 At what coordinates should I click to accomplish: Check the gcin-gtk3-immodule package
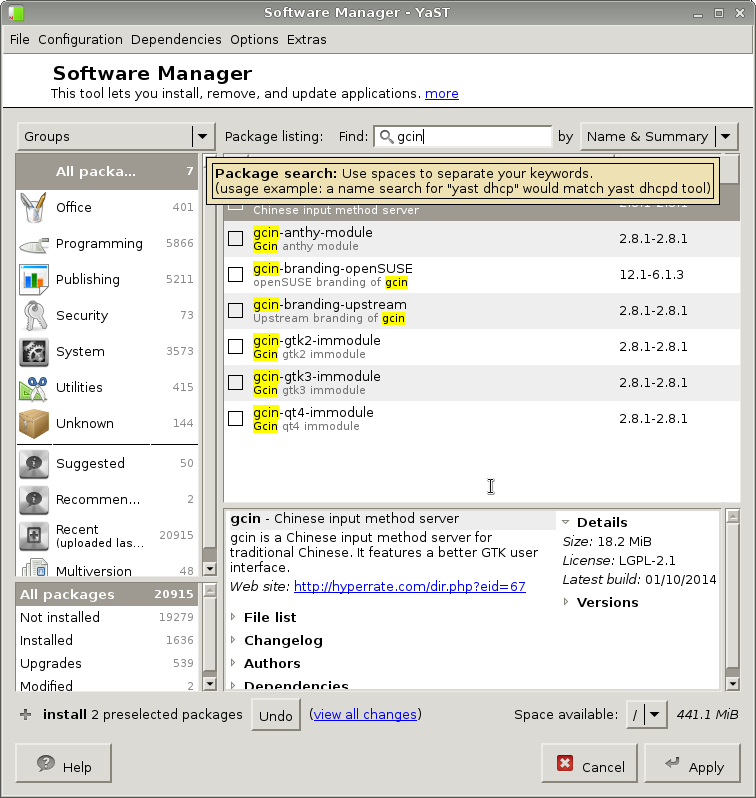235,383
